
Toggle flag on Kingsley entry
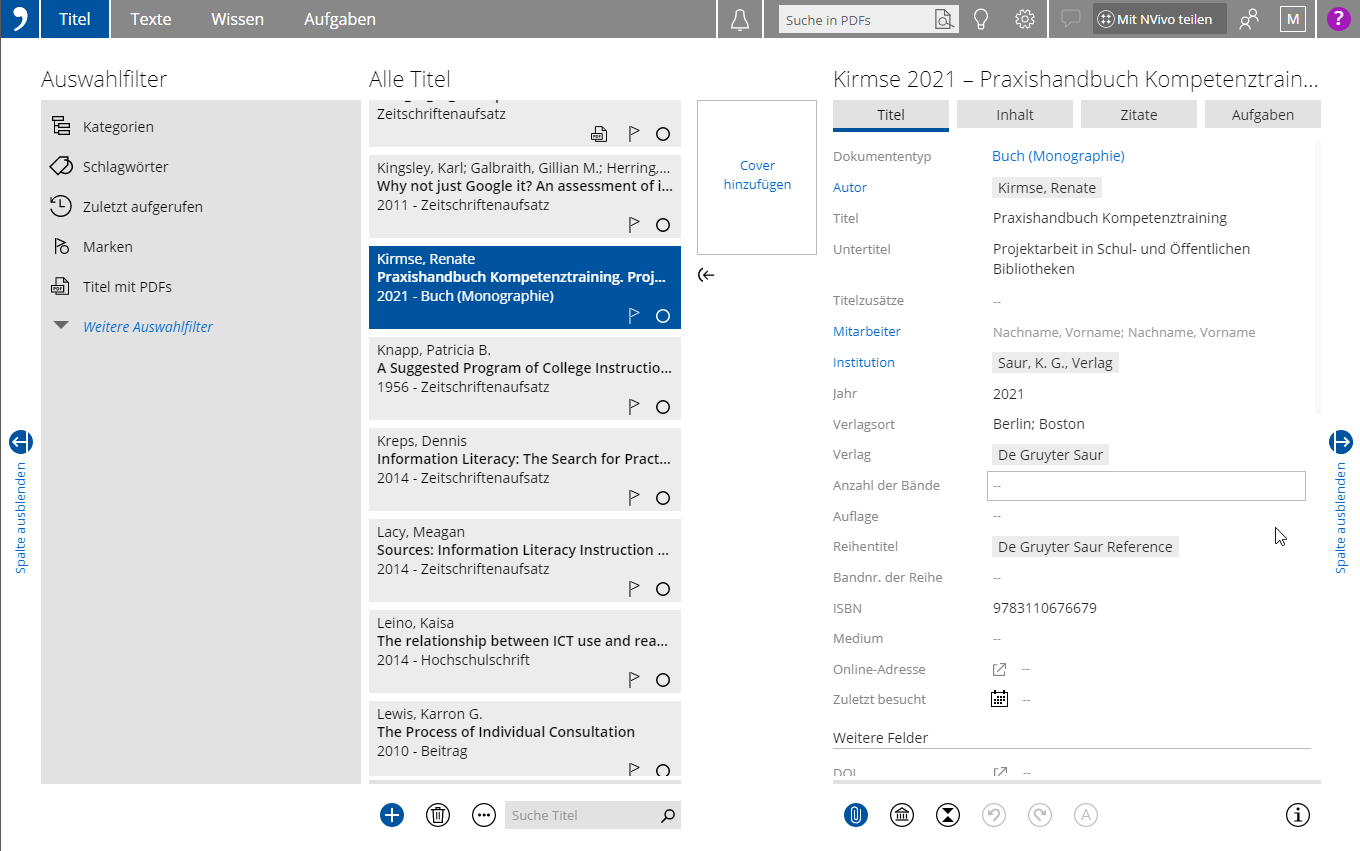(x=633, y=225)
